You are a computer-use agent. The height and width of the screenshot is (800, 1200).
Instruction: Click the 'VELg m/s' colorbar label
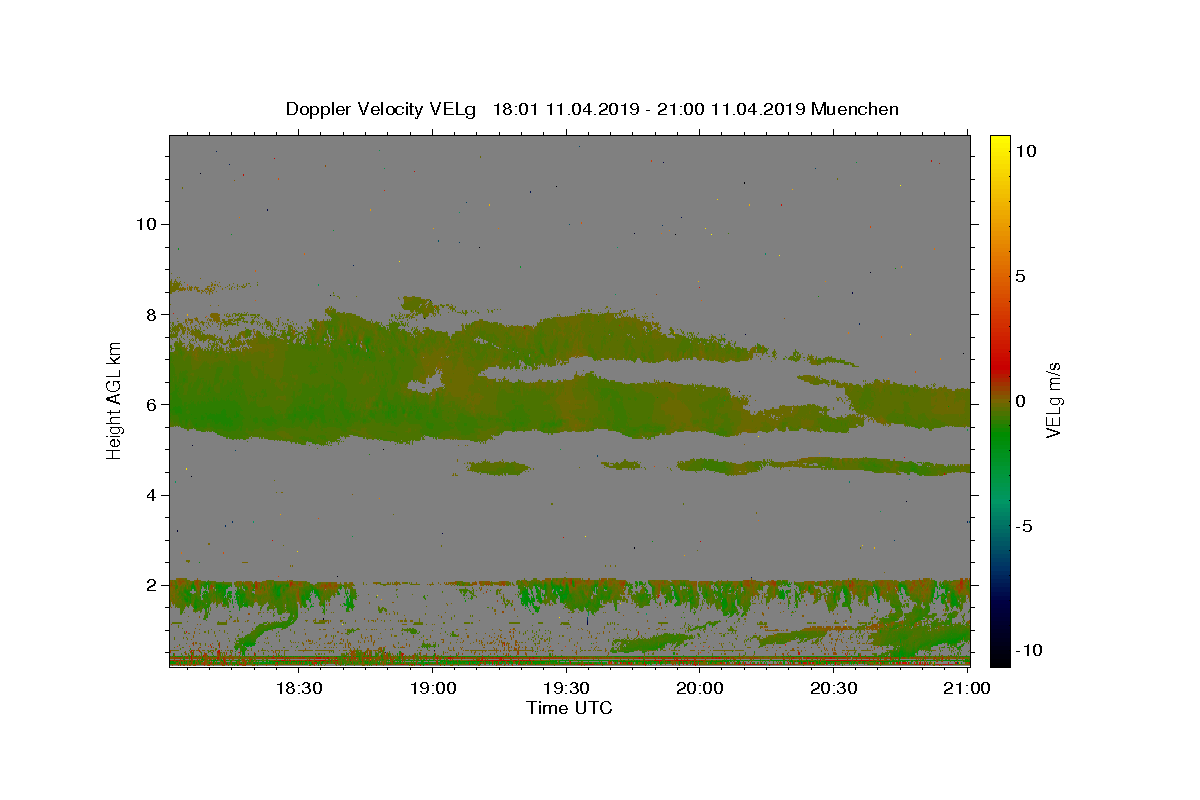(1053, 400)
